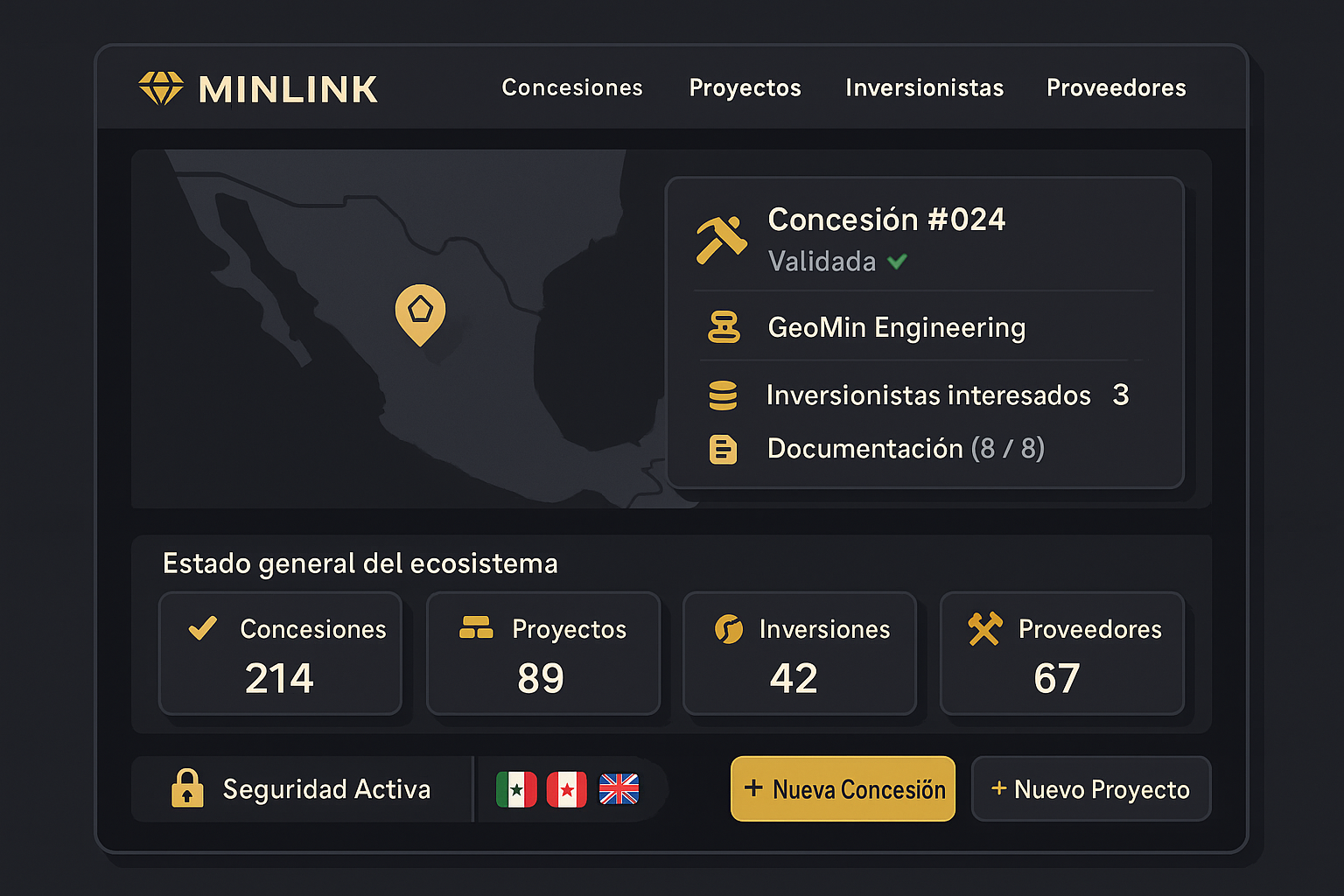
Task: Click the interested investors count 3
Action: pos(1121,395)
